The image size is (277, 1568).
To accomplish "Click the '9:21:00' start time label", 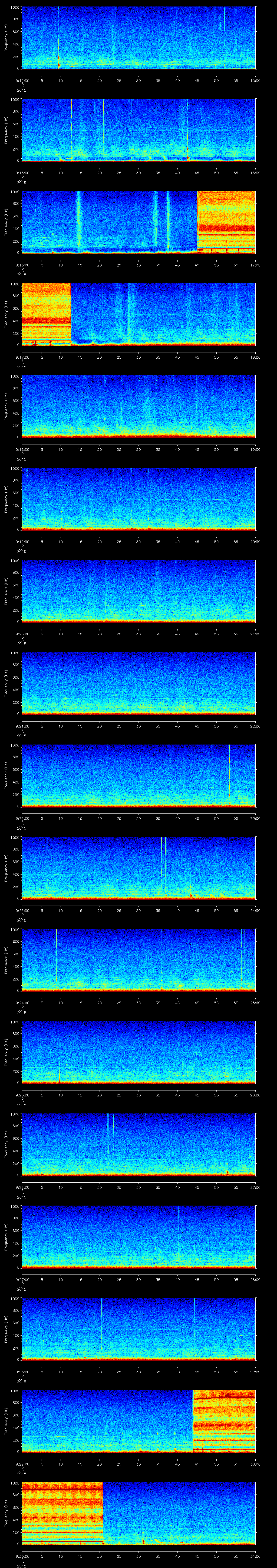I will click(x=22, y=726).
